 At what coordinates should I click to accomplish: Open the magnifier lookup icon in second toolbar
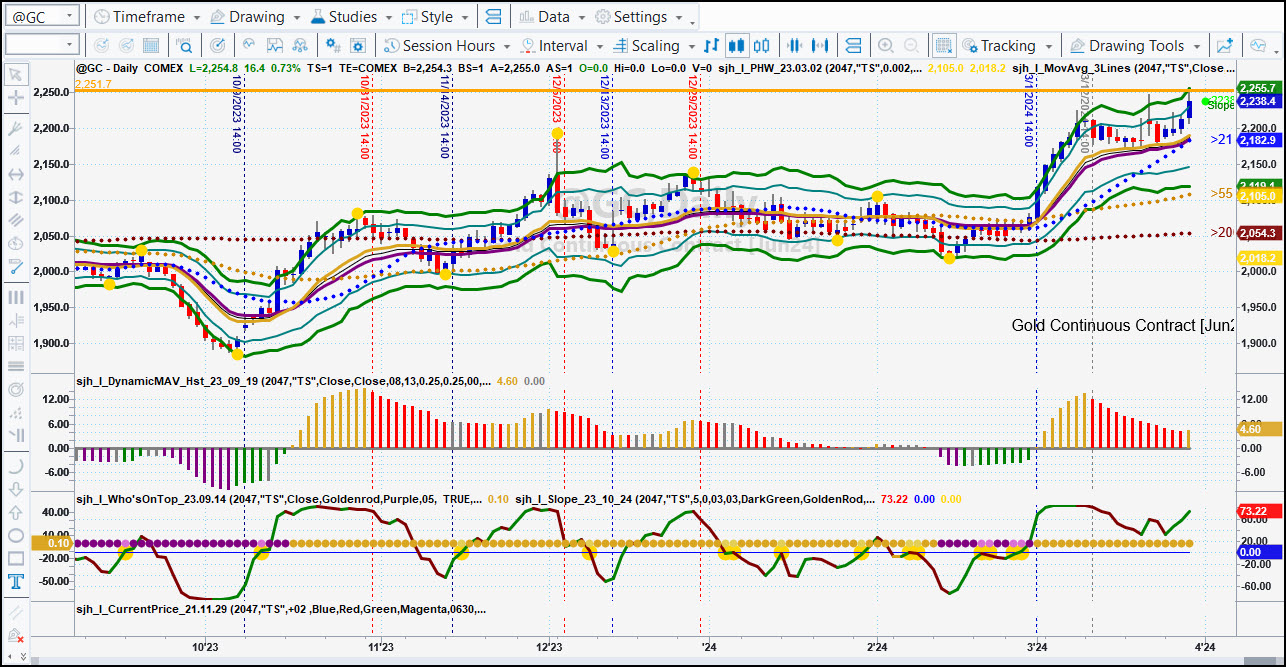pyautogui.click(x=185, y=45)
